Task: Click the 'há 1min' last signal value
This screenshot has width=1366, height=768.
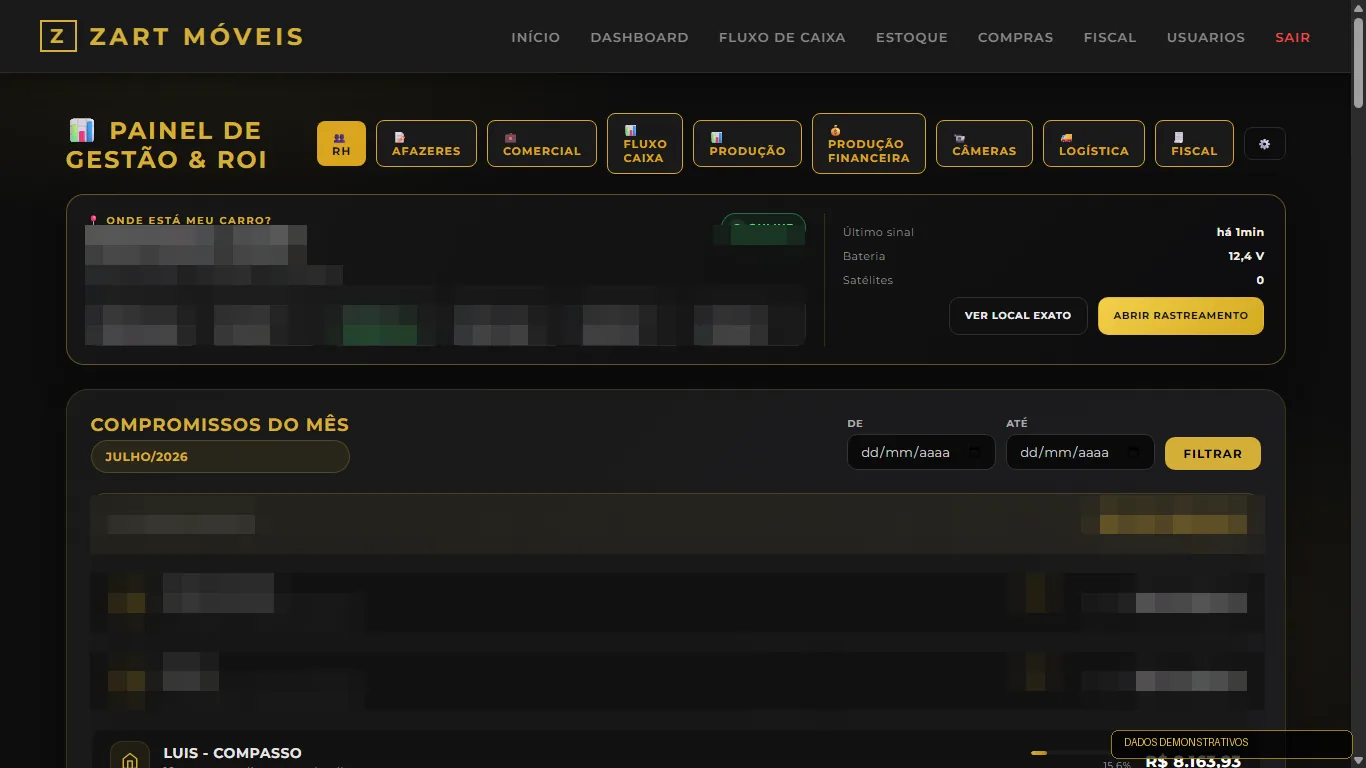Action: (x=1240, y=232)
